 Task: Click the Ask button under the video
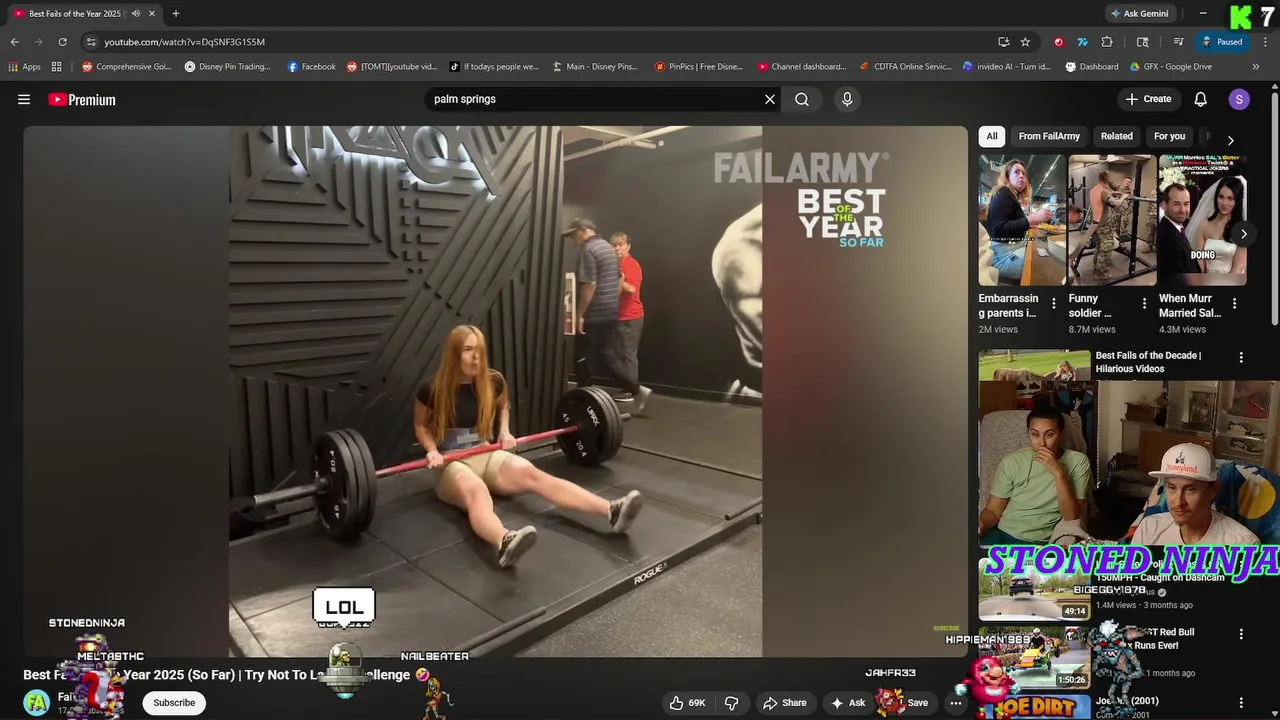click(848, 703)
